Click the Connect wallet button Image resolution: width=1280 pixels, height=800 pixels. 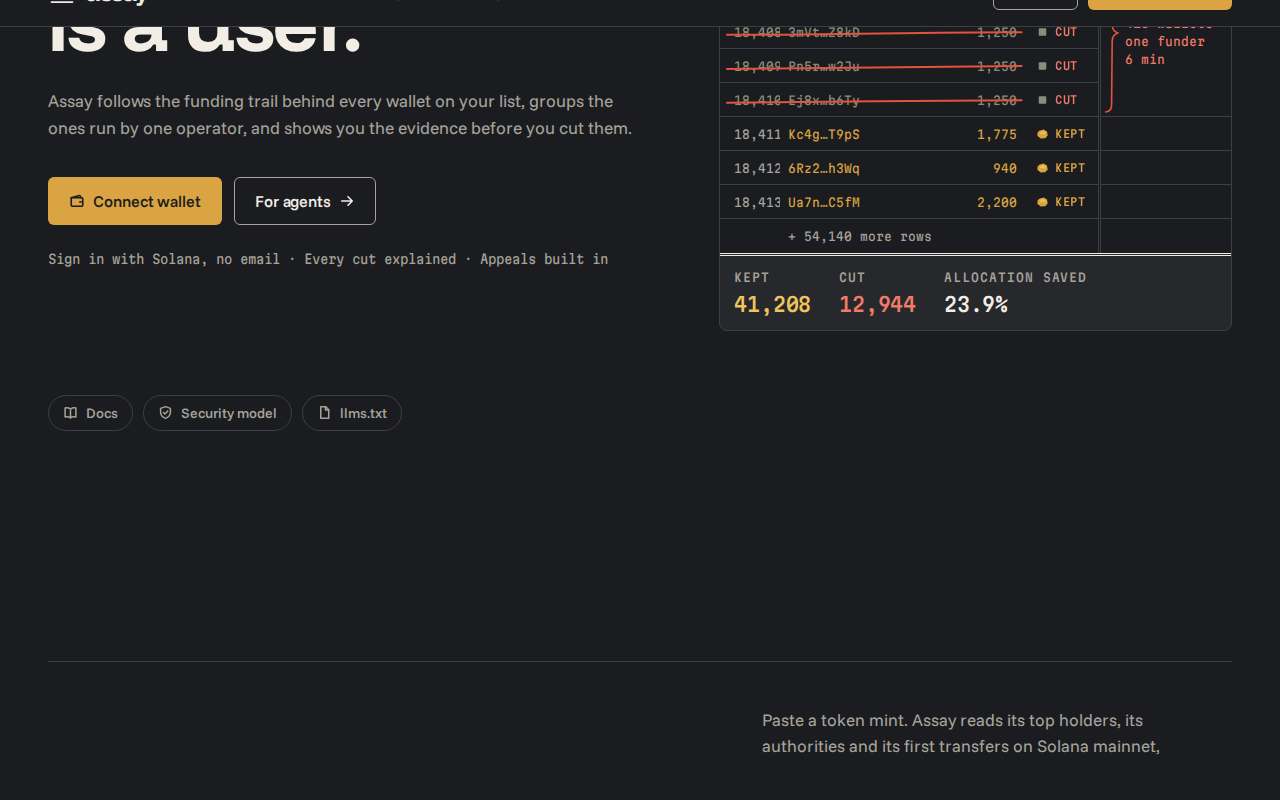click(x=135, y=201)
